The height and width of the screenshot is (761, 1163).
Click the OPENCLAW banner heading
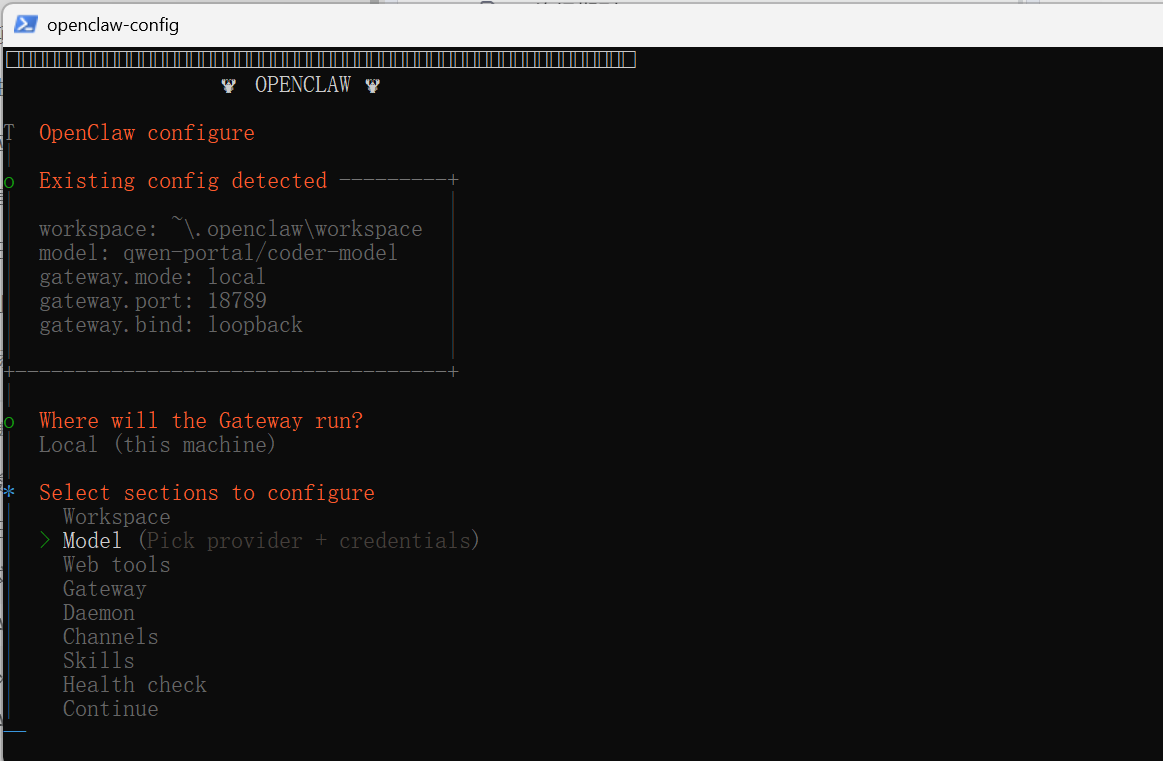pyautogui.click(x=303, y=85)
